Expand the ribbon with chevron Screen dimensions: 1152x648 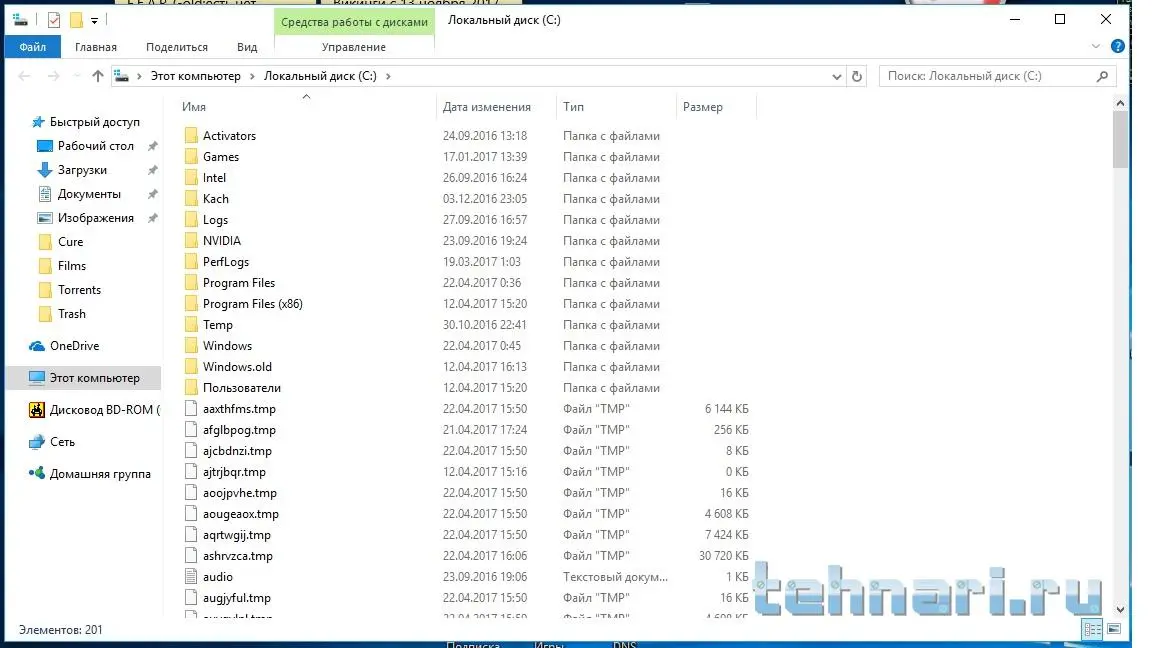[x=1095, y=46]
